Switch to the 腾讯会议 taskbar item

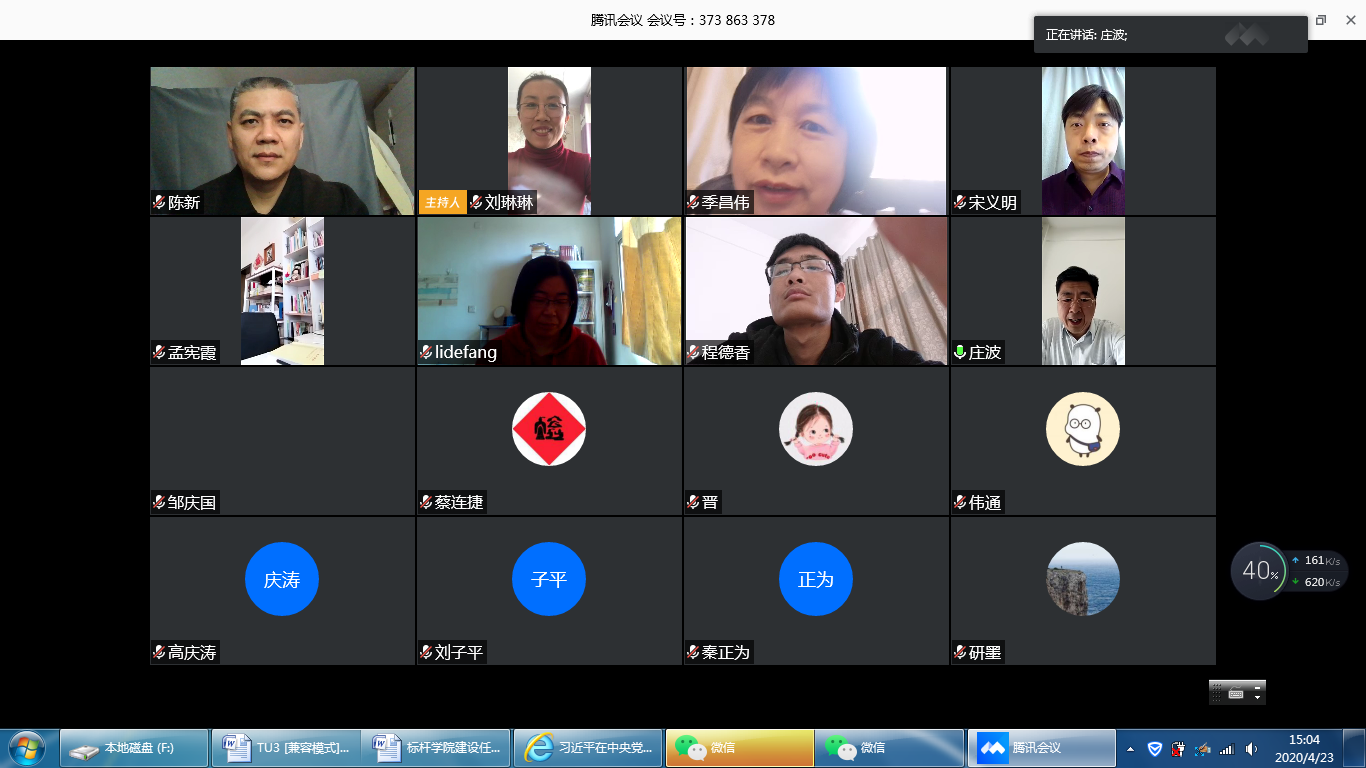1041,748
